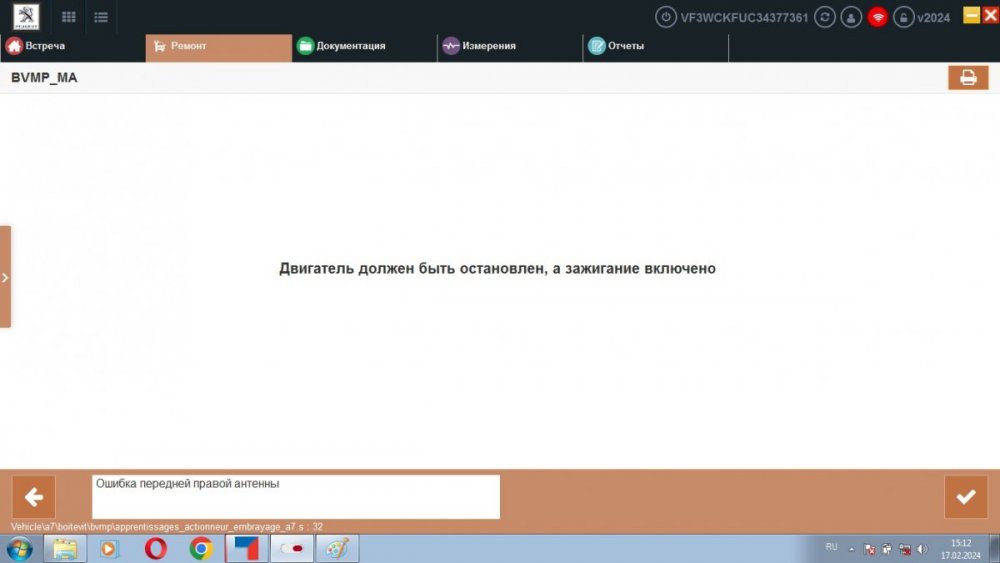The height and width of the screenshot is (563, 1000).
Task: Click the red Wi-Fi connection icon
Action: [878, 17]
